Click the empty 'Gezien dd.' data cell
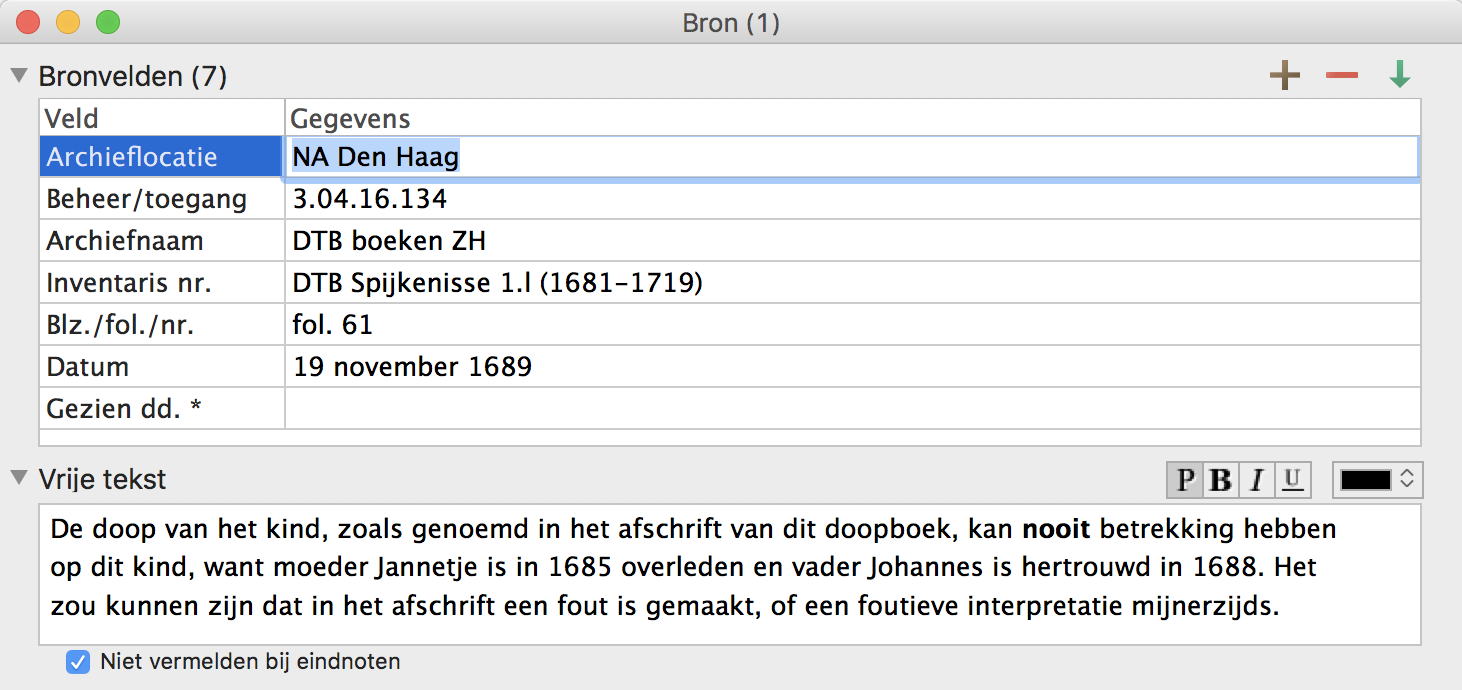1462x690 pixels. pyautogui.click(x=852, y=408)
